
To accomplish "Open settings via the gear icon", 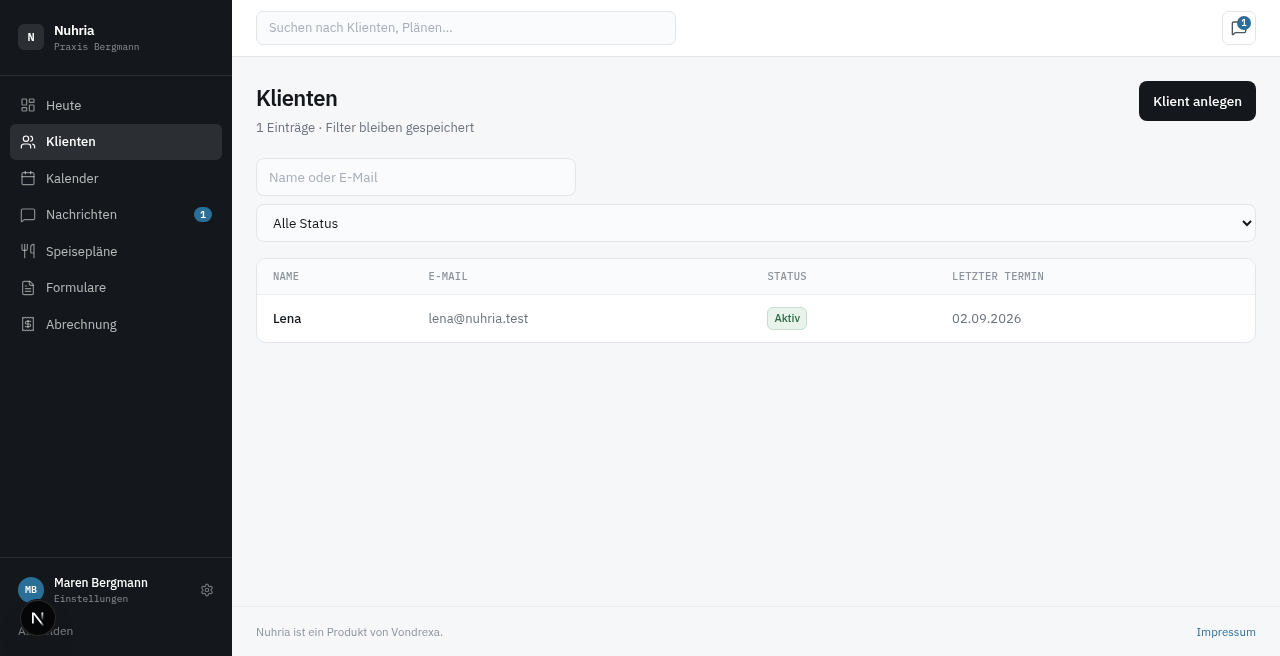I will [207, 590].
